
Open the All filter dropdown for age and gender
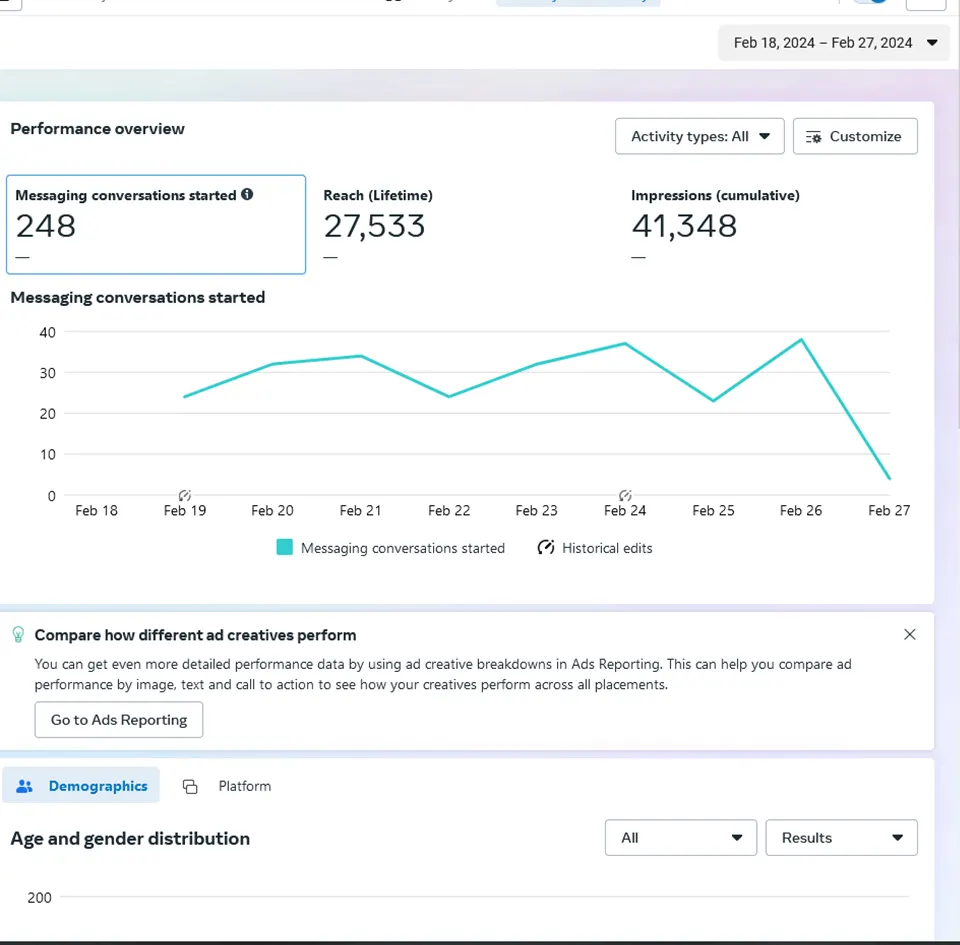click(x=680, y=838)
